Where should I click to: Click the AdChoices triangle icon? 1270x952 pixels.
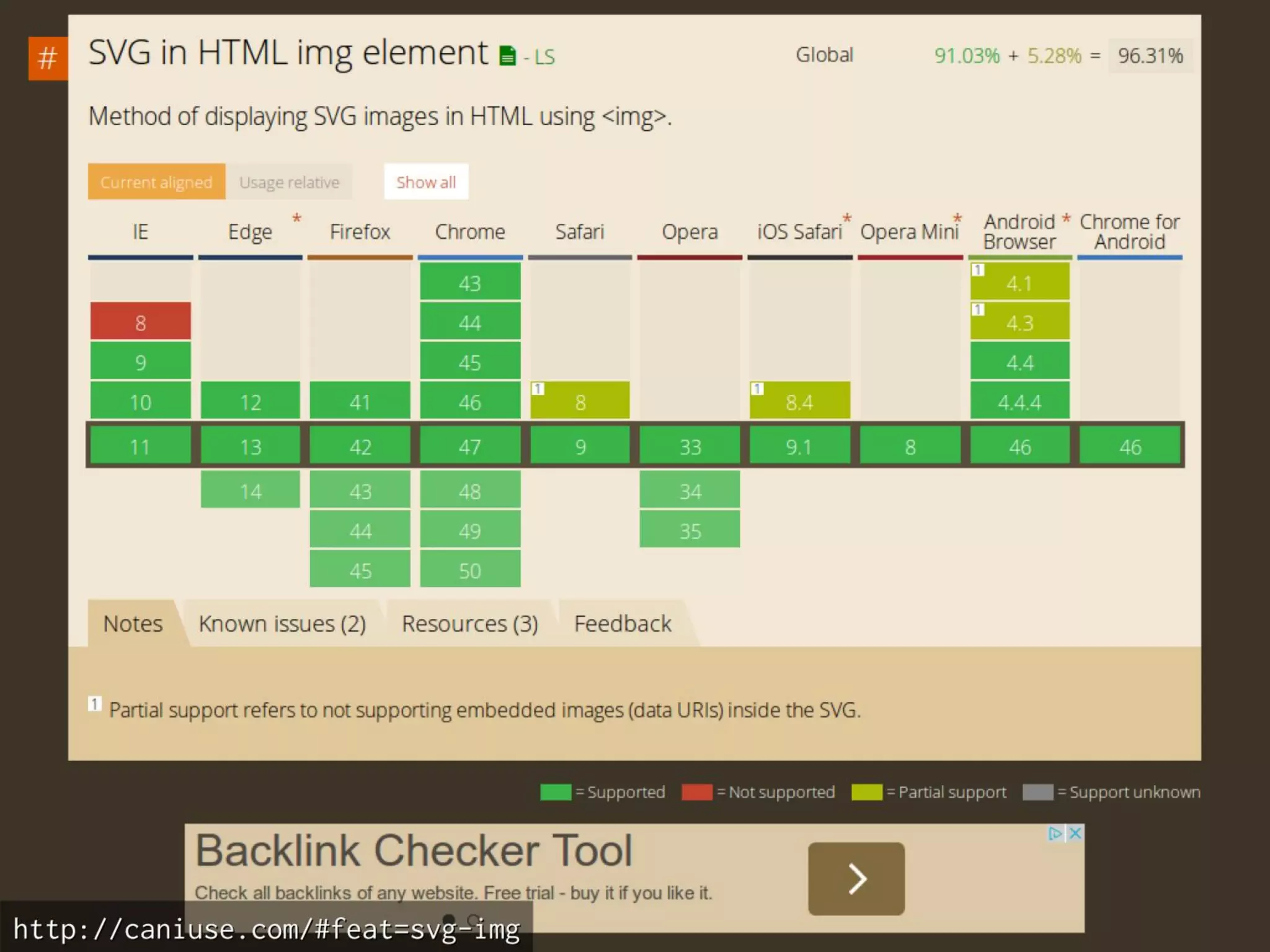[1054, 833]
